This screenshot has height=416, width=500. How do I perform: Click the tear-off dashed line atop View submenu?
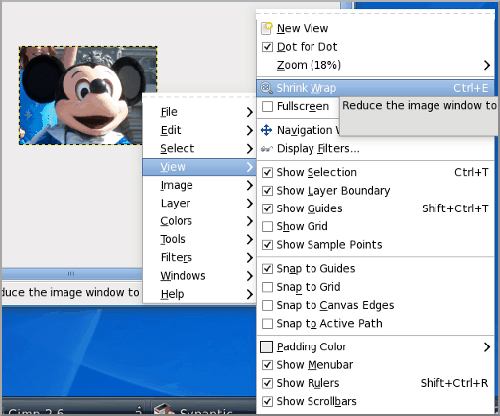[x=375, y=14]
